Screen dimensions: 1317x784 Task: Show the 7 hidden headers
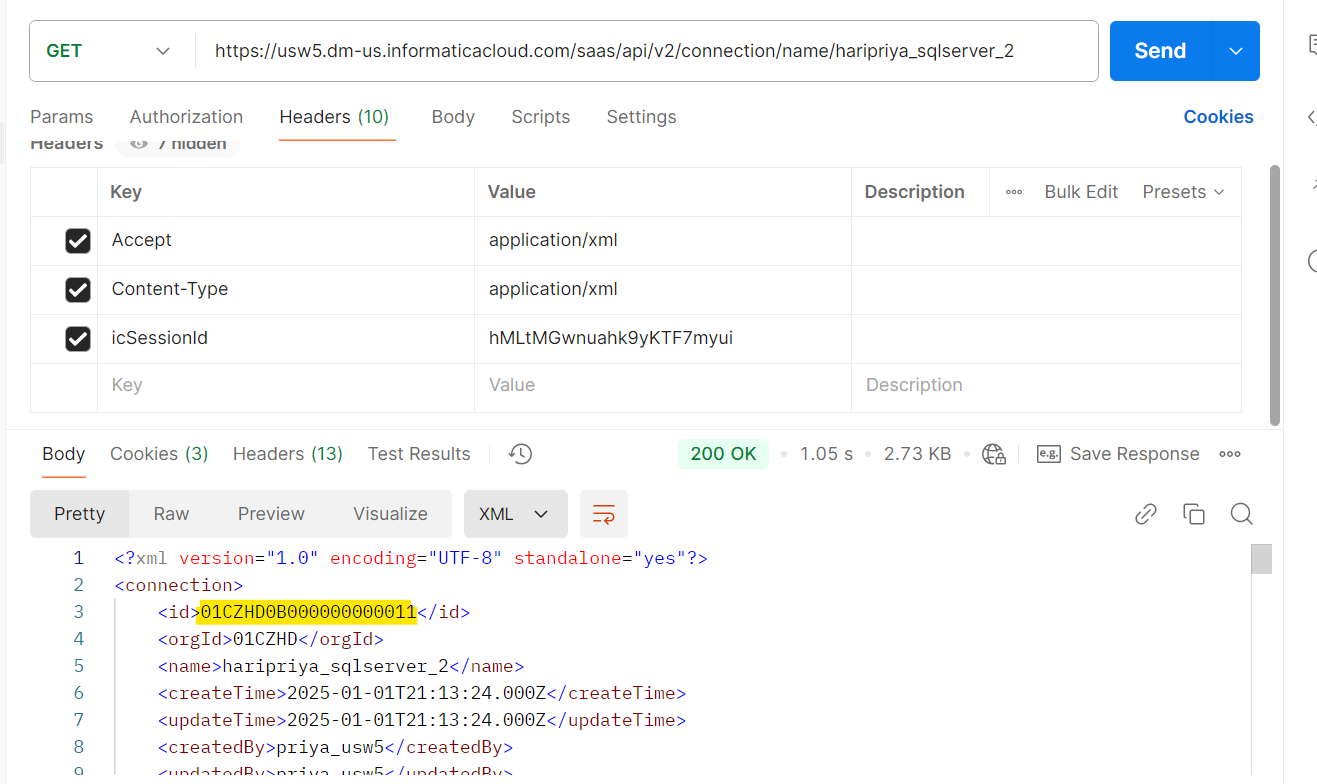point(178,144)
